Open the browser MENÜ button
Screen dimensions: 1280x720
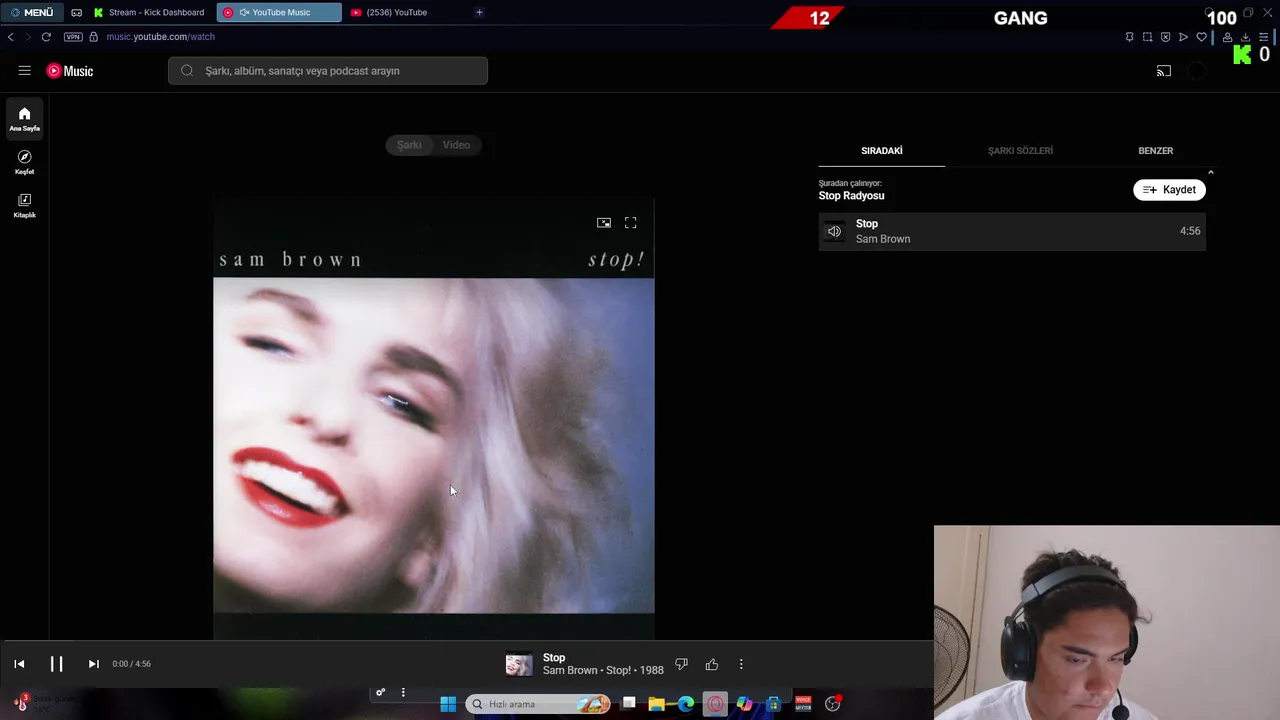(32, 12)
